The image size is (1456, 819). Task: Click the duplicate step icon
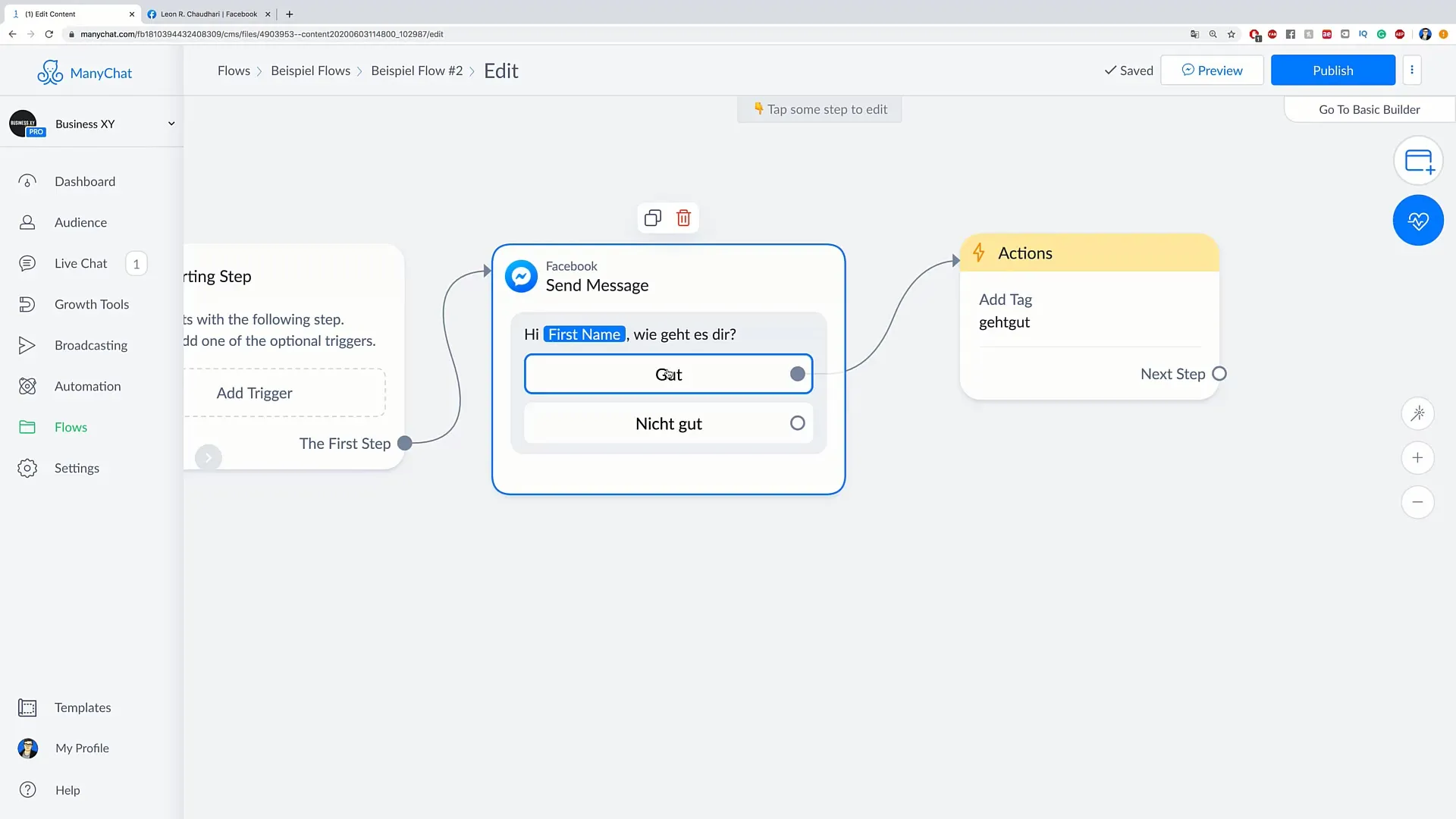pos(652,218)
